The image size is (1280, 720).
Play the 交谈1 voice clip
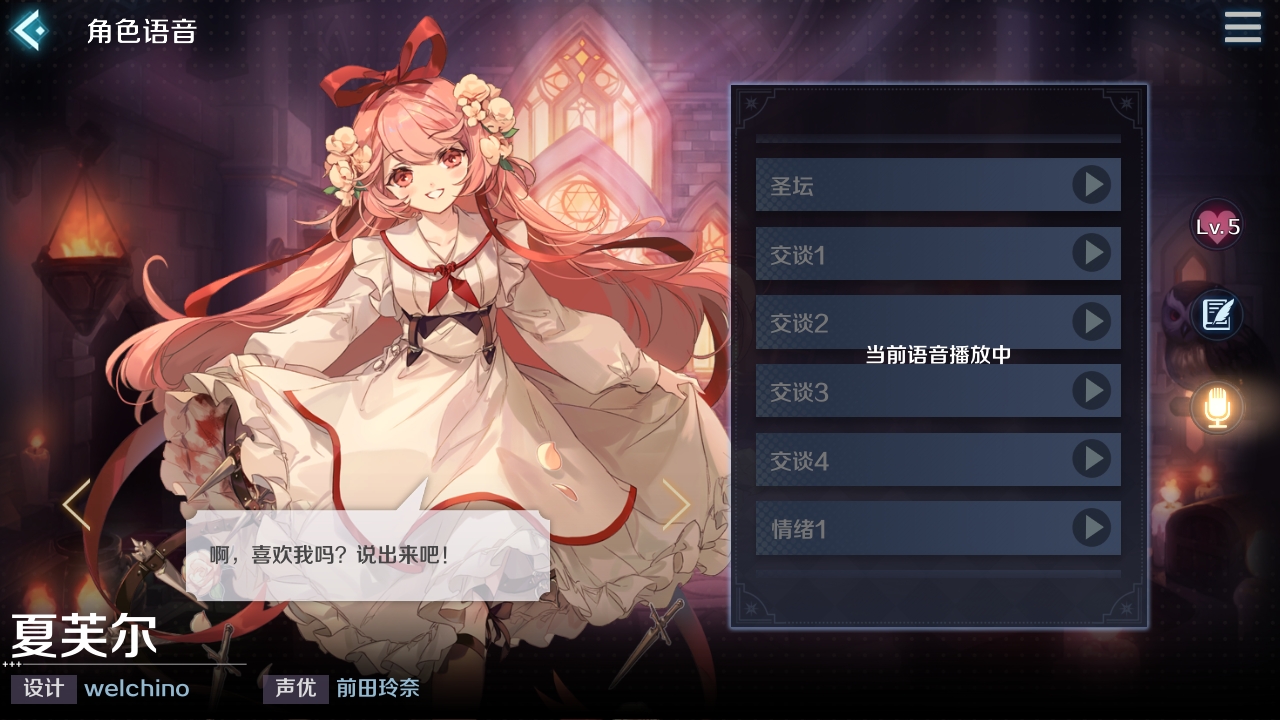point(1092,253)
